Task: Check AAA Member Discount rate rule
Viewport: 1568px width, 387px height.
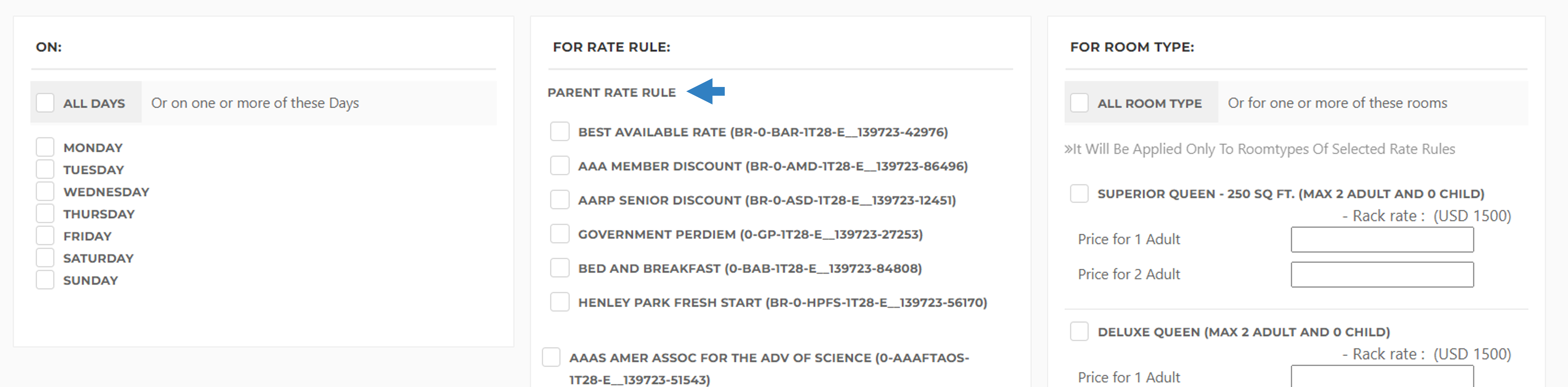Action: tap(559, 166)
